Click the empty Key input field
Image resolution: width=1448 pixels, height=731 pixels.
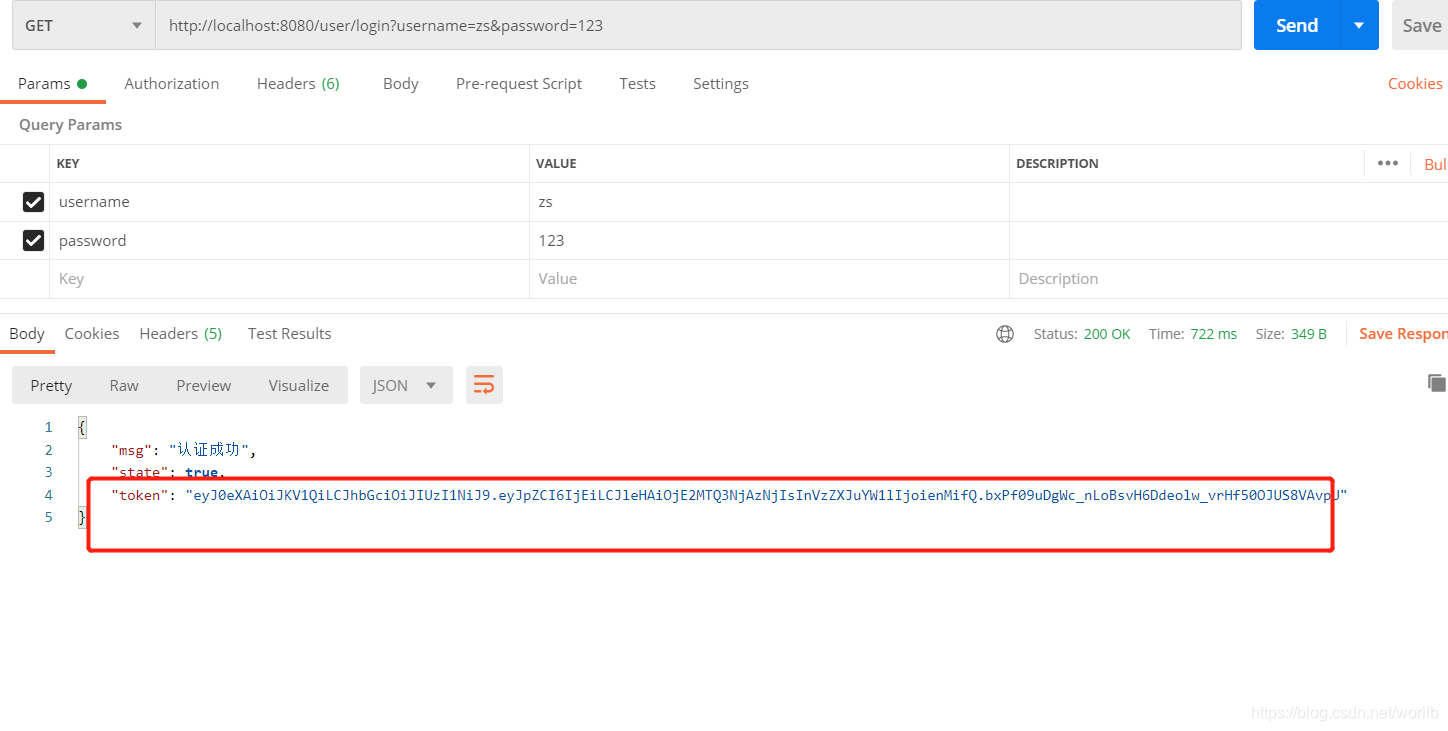pos(289,279)
